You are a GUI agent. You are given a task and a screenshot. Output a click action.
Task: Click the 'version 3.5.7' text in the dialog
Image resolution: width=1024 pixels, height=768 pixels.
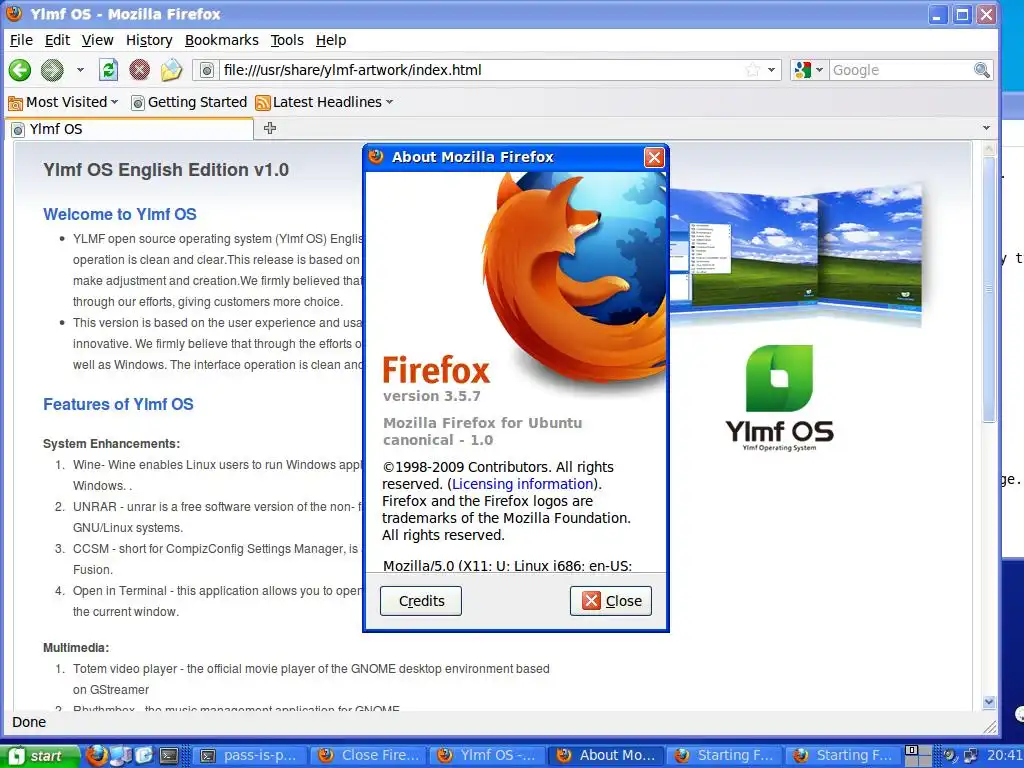coord(432,396)
